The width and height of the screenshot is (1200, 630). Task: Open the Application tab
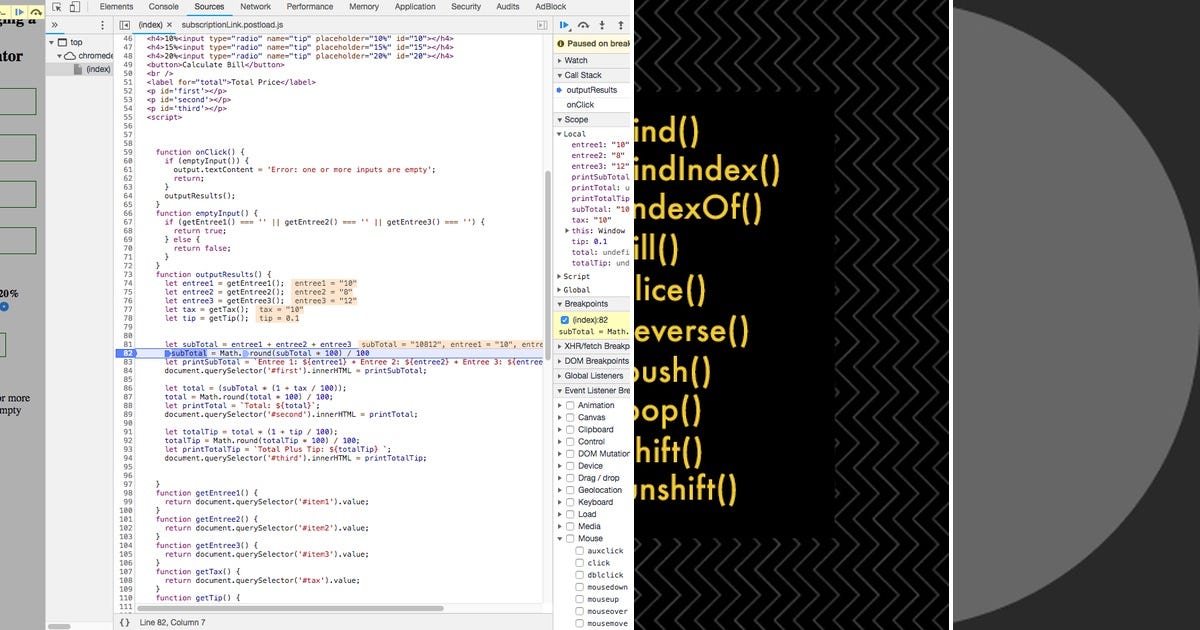[415, 6]
